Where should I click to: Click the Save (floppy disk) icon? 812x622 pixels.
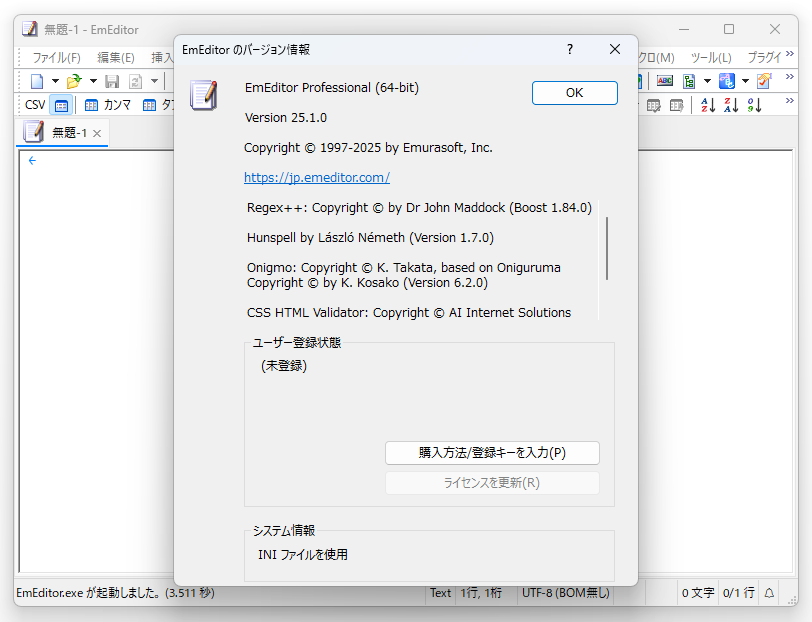point(112,80)
